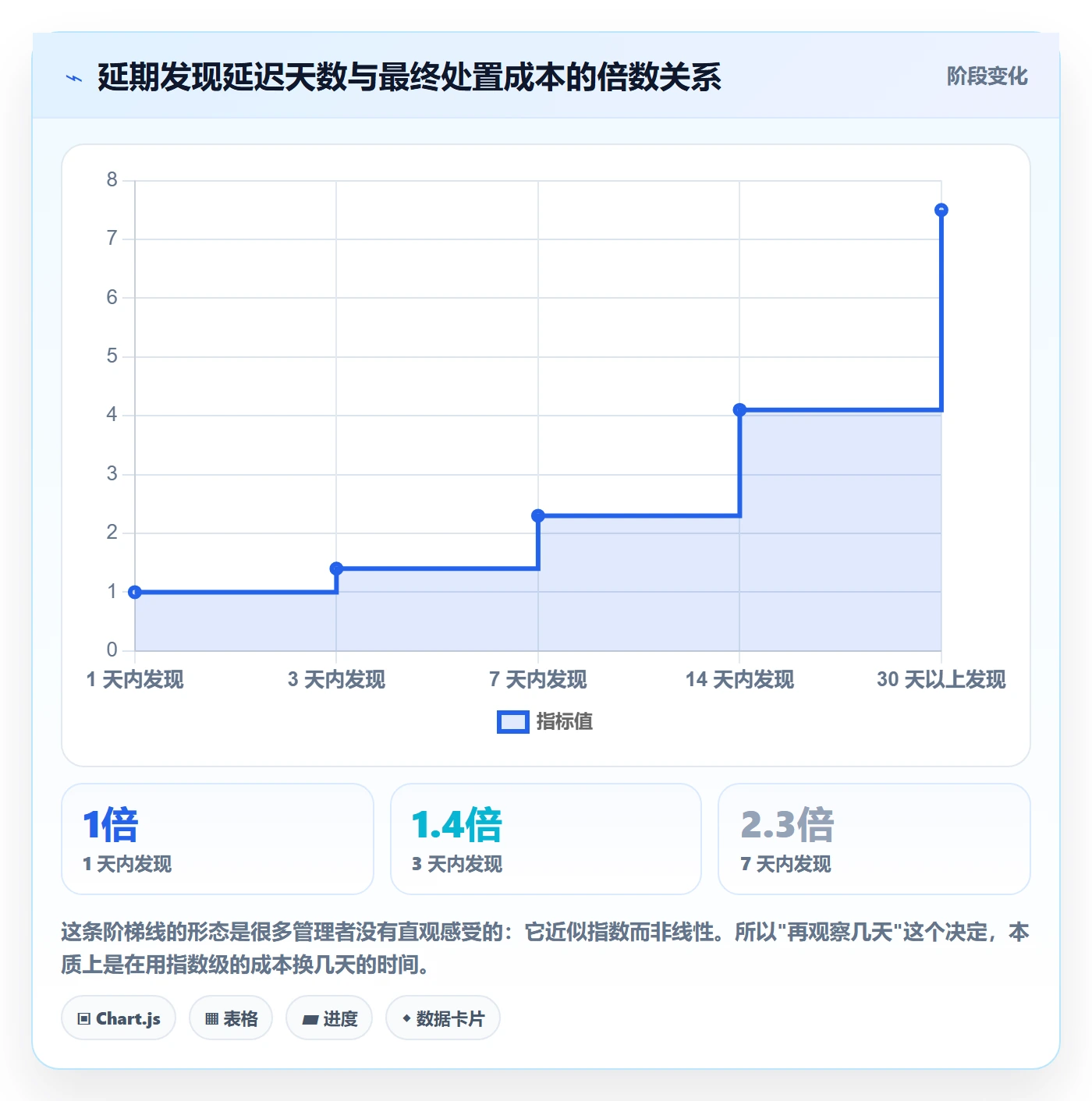Click the paragraph starting 这条阶梯线的形态
Viewport: 1092px width, 1101px height.
pos(545,948)
